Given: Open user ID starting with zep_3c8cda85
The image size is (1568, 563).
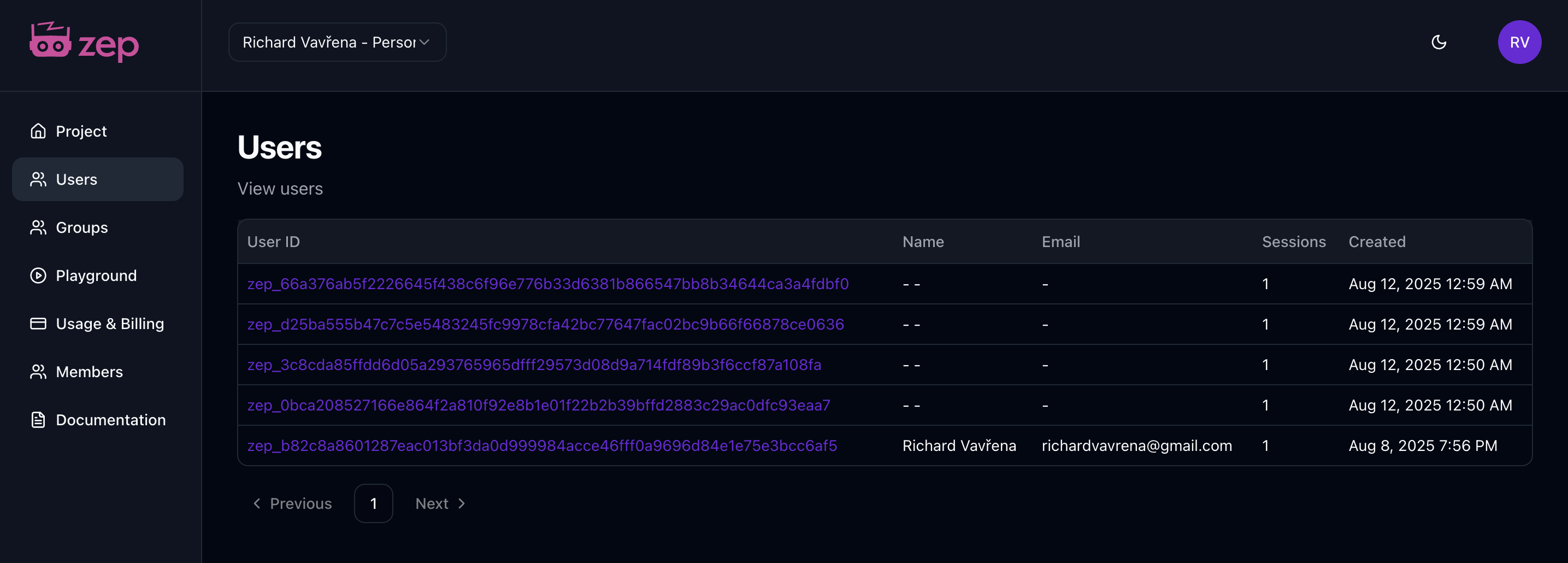Looking at the screenshot, I should 534,365.
